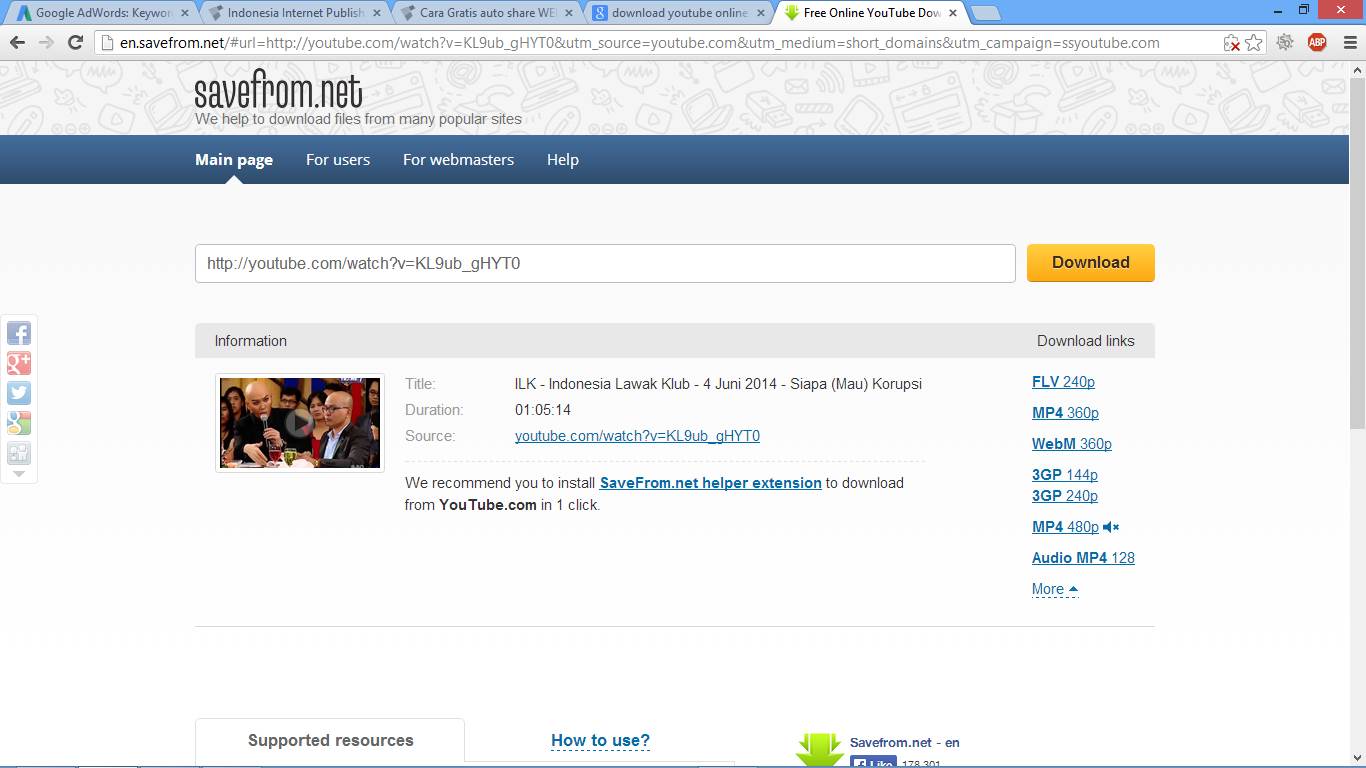
Task: Switch to the How to use? tab
Action: coord(600,741)
